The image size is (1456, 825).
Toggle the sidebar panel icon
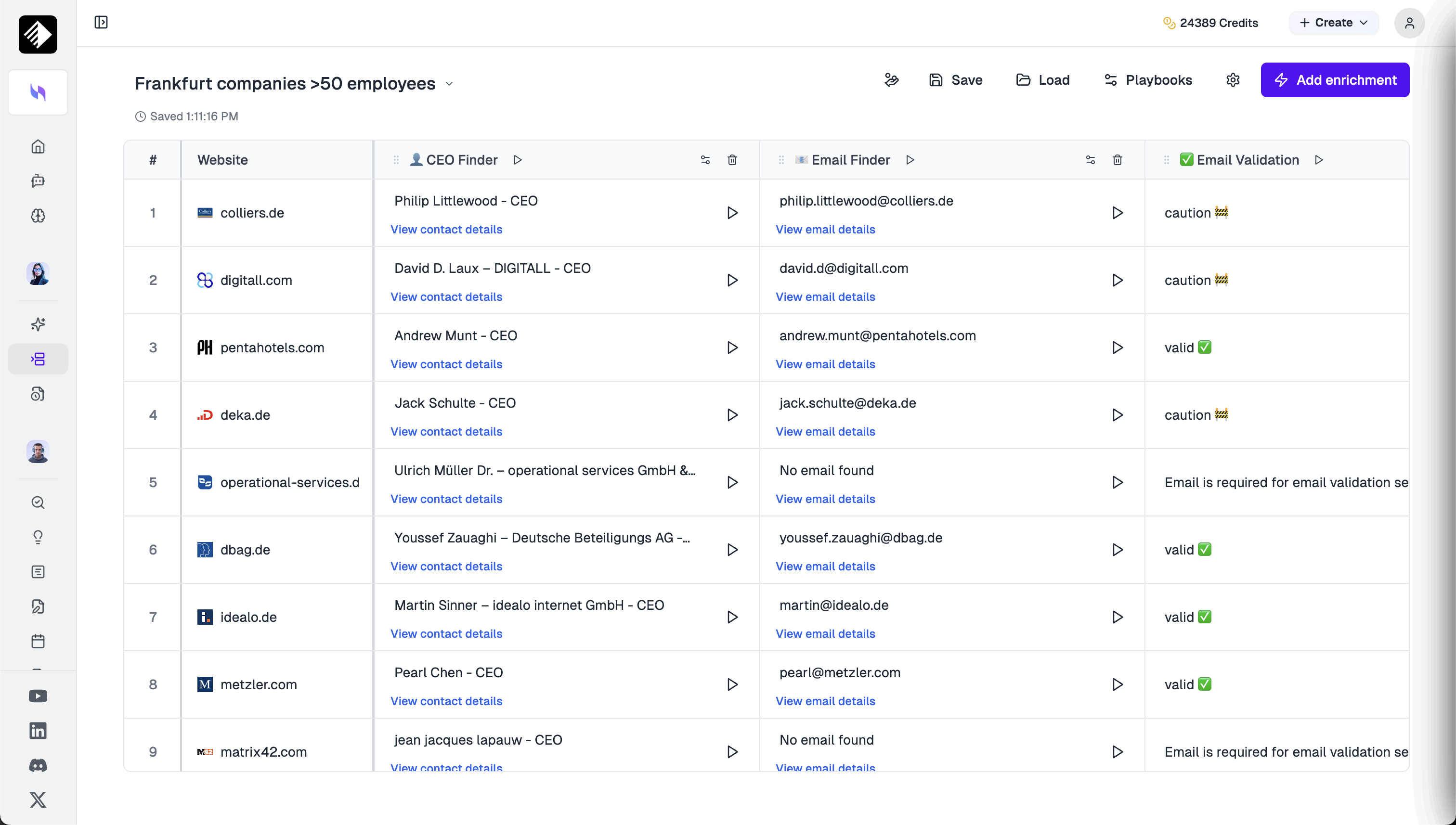pos(101,23)
